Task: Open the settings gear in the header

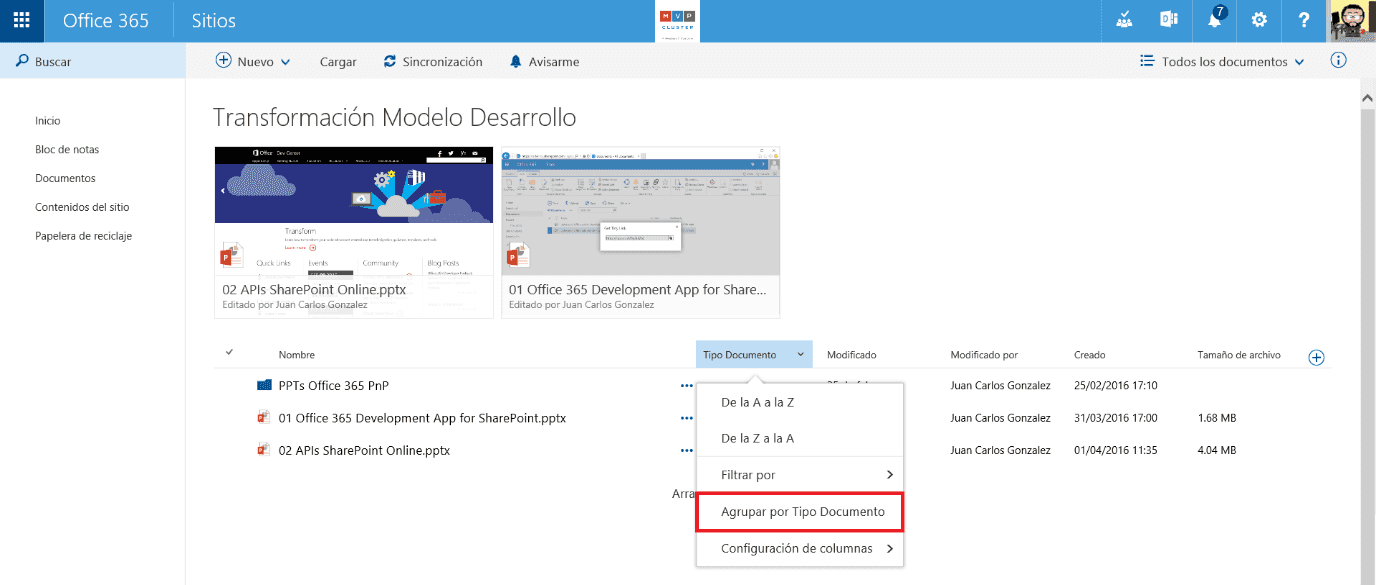Action: pyautogui.click(x=1259, y=20)
